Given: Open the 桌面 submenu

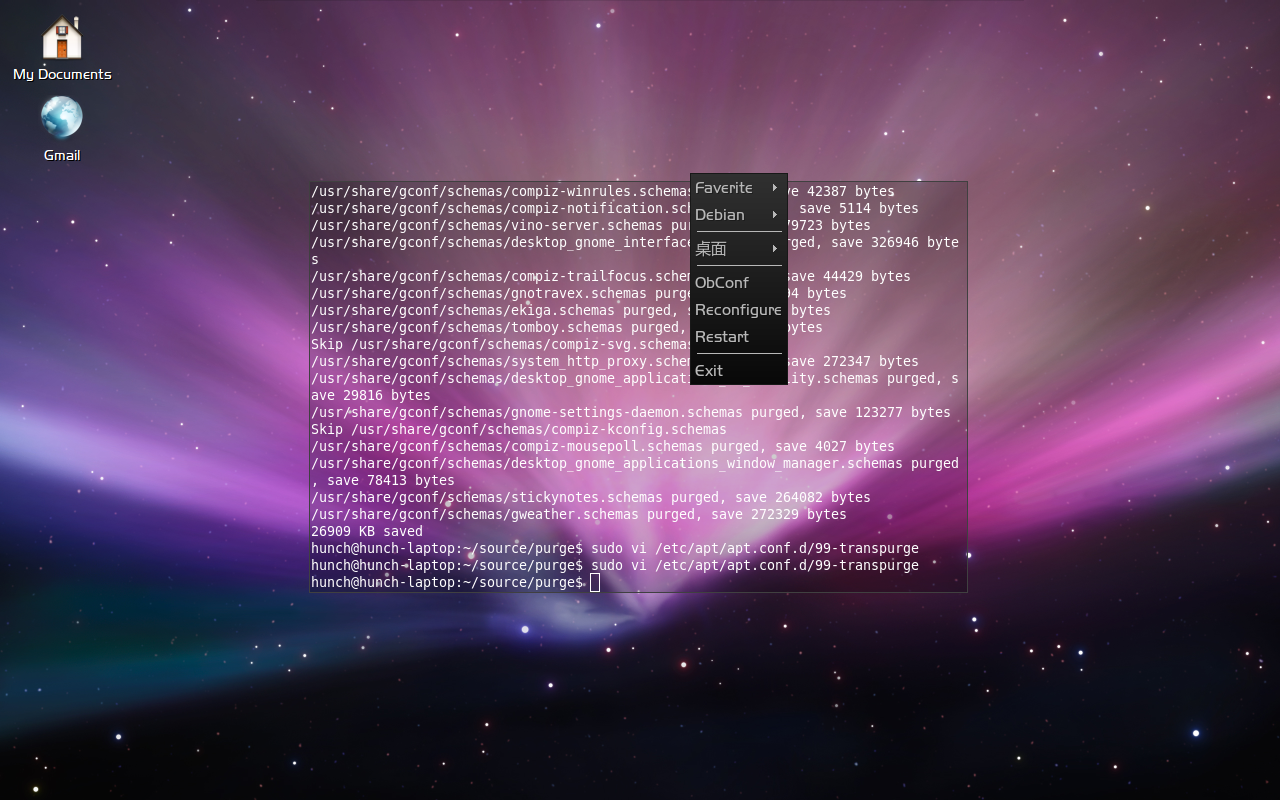Looking at the screenshot, I should [738, 248].
